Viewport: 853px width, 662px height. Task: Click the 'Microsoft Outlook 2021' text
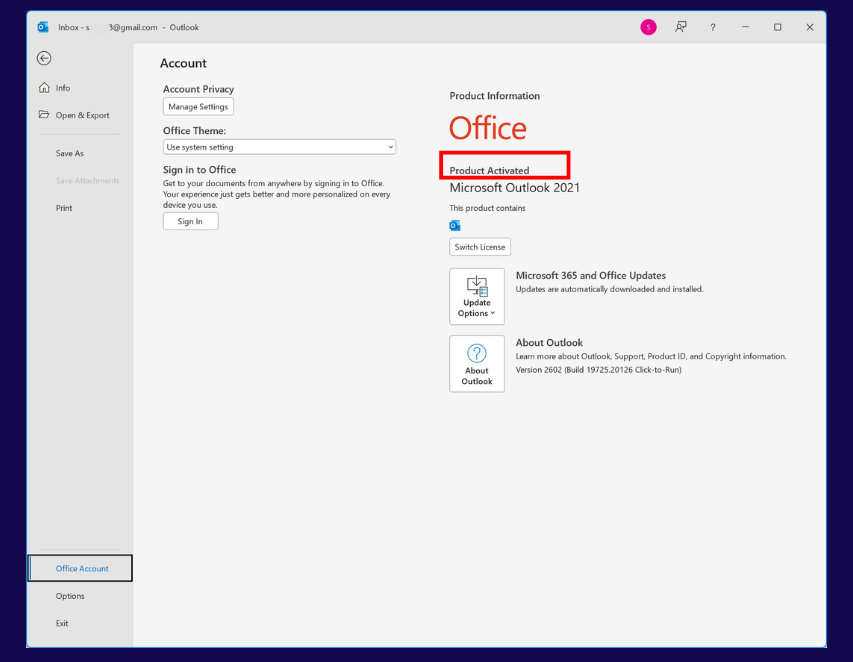[x=514, y=188]
